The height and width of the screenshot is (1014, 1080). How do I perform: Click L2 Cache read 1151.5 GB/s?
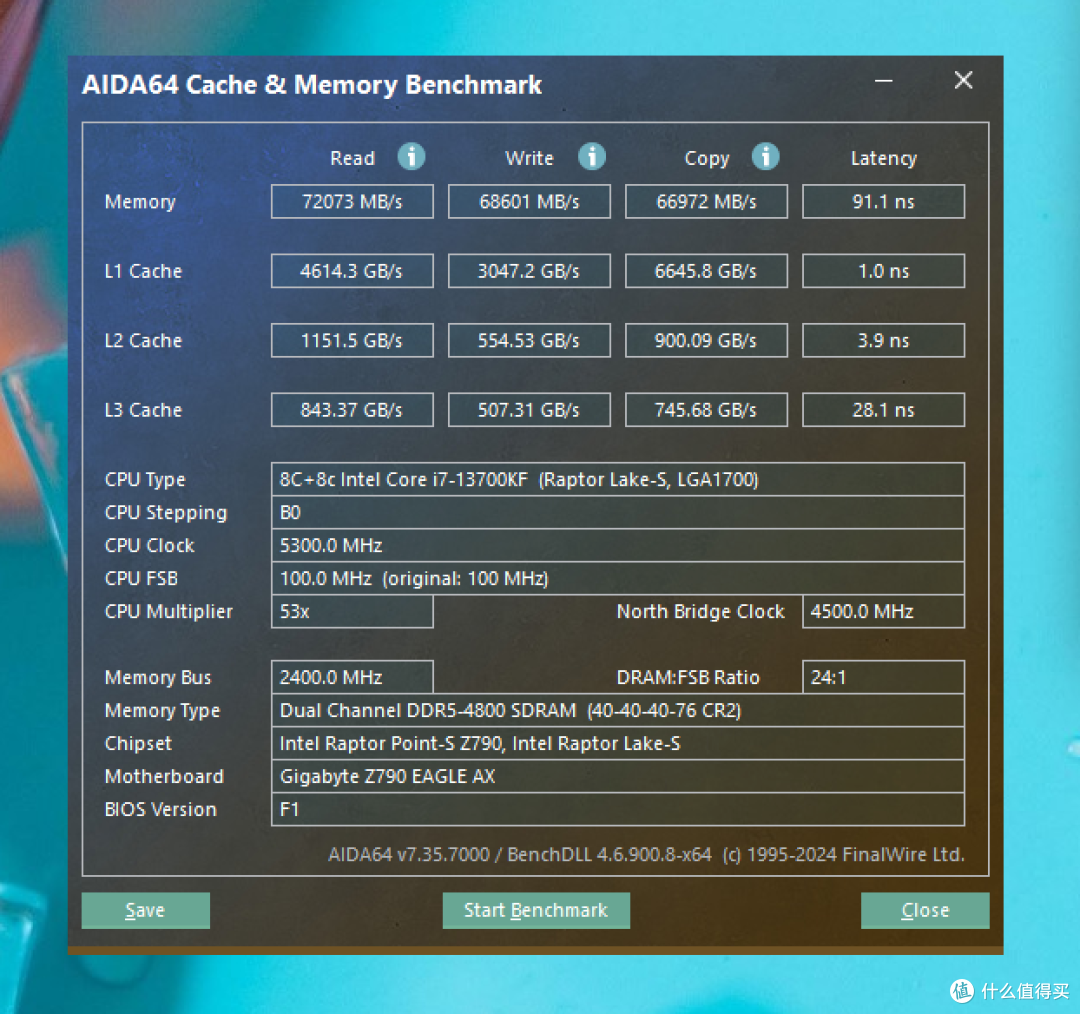pos(352,341)
